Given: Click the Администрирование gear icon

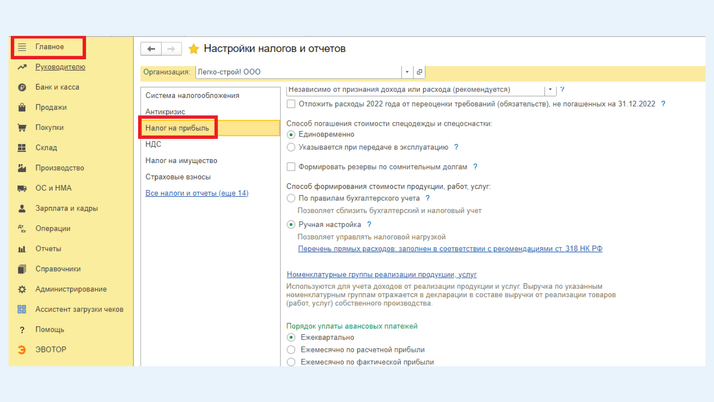Looking at the screenshot, I should tap(22, 289).
